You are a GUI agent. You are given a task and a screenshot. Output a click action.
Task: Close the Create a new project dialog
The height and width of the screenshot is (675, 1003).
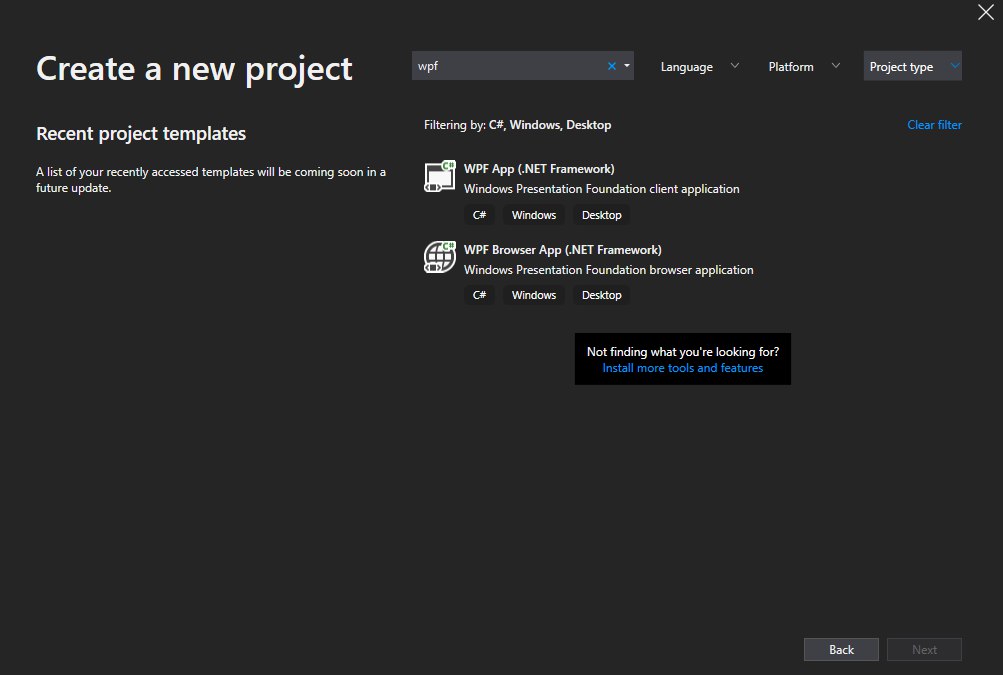(986, 12)
